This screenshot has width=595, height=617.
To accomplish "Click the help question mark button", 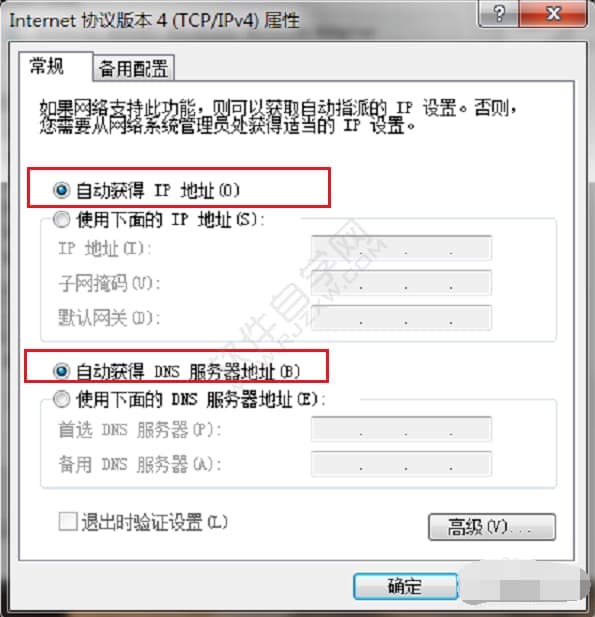I will 499,14.
